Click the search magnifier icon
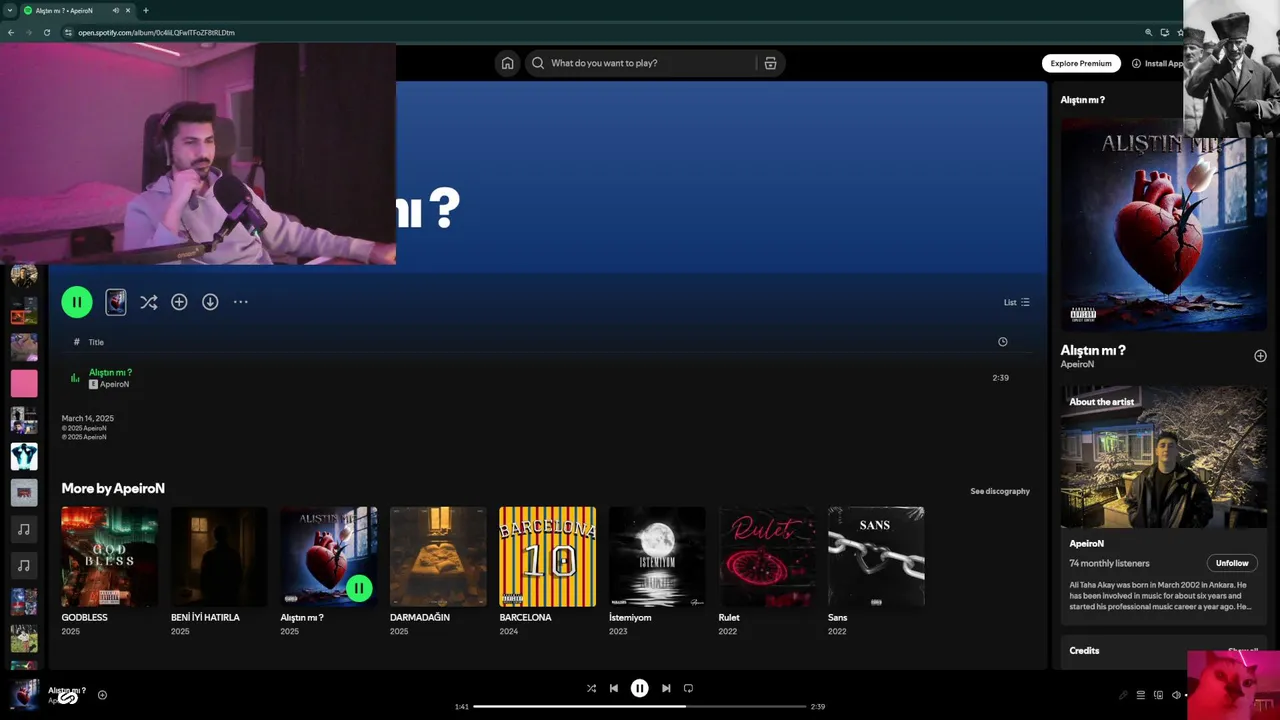 pos(538,63)
